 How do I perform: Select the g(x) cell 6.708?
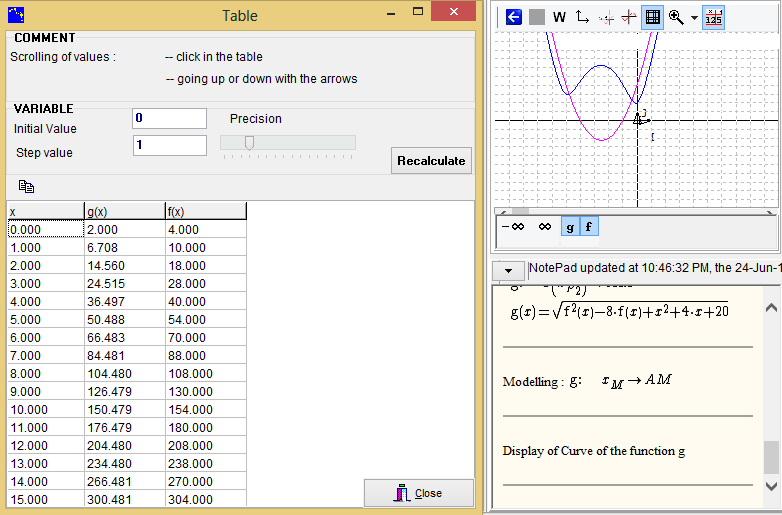[x=125, y=247]
